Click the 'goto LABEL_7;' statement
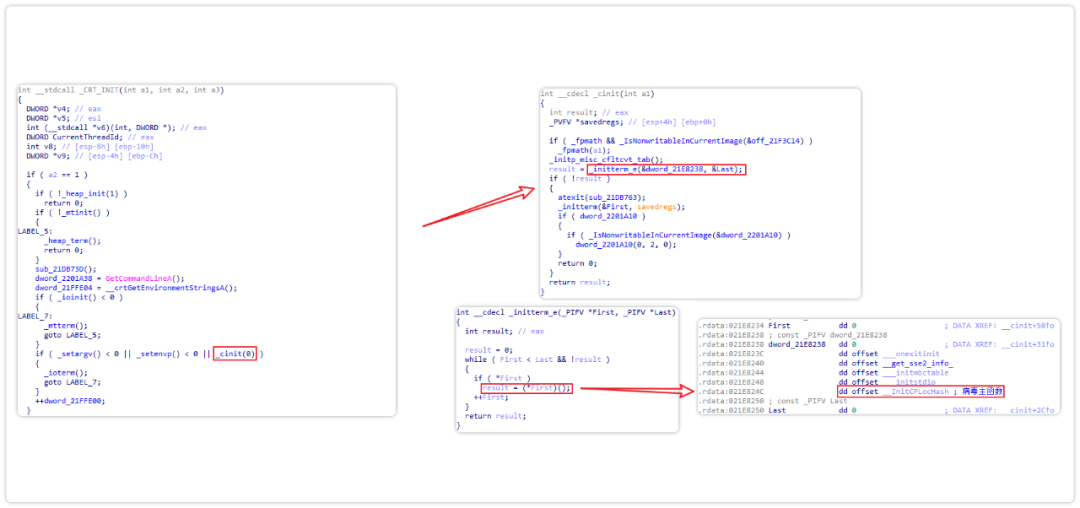The width and height of the screenshot is (1080, 508). [x=72, y=382]
